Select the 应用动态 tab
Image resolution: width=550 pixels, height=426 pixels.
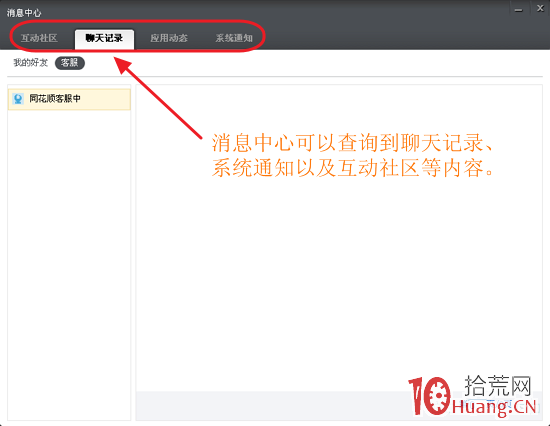[x=169, y=38]
